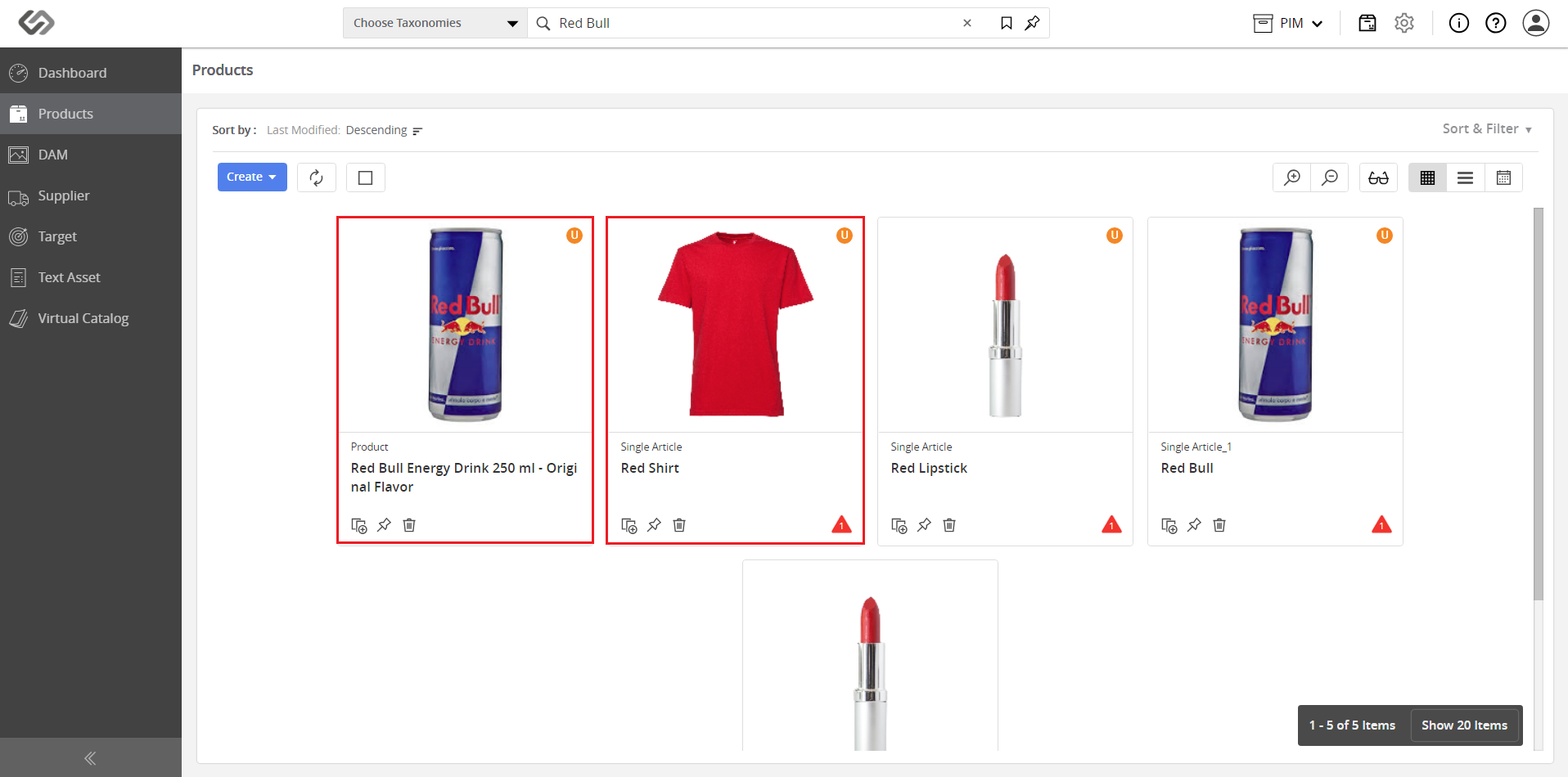Image resolution: width=1568 pixels, height=777 pixels.
Task: Delete the Red Lipstick article
Action: point(949,525)
